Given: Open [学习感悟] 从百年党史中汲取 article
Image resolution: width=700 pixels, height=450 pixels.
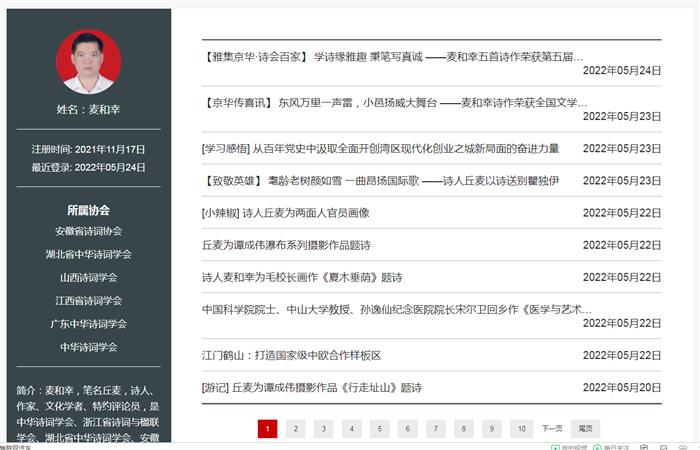Looking at the screenshot, I should point(380,149).
